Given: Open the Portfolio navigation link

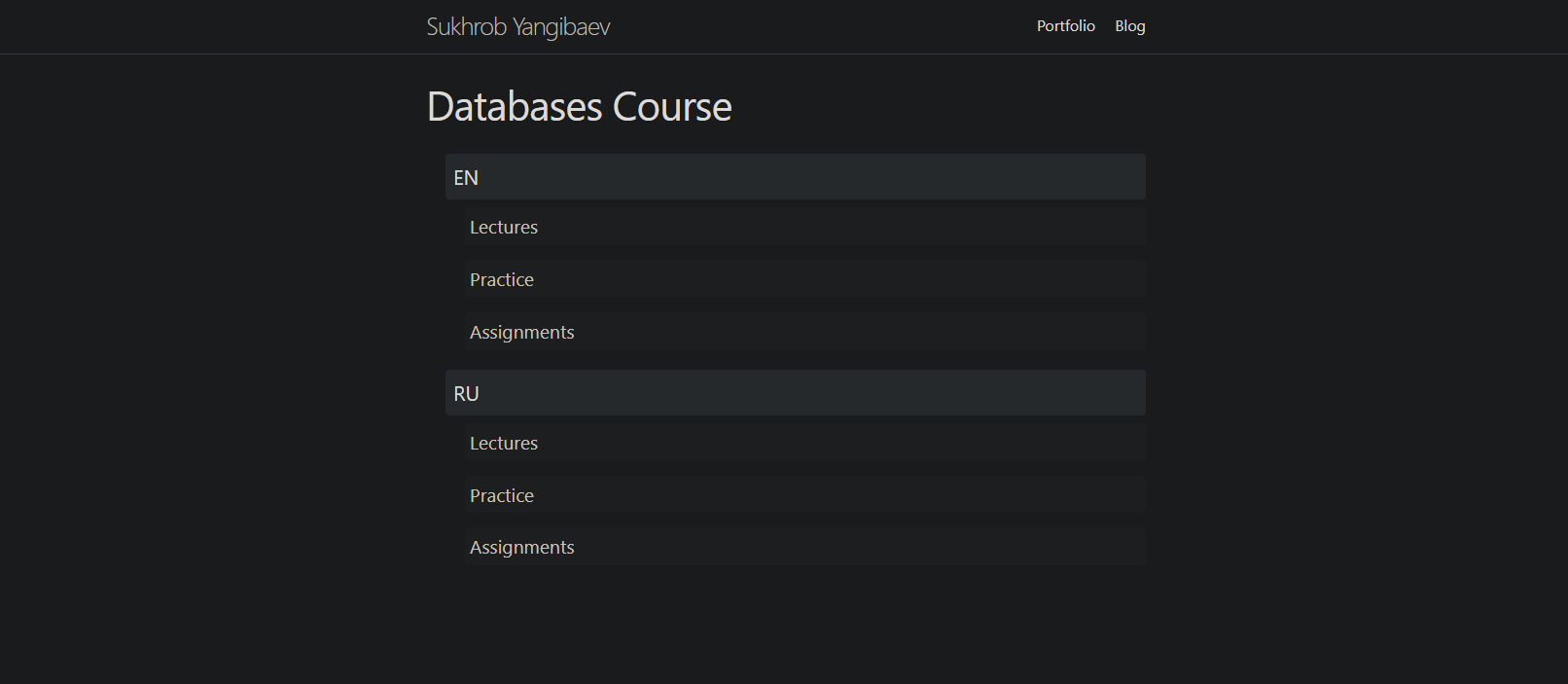Looking at the screenshot, I should tap(1065, 26).
